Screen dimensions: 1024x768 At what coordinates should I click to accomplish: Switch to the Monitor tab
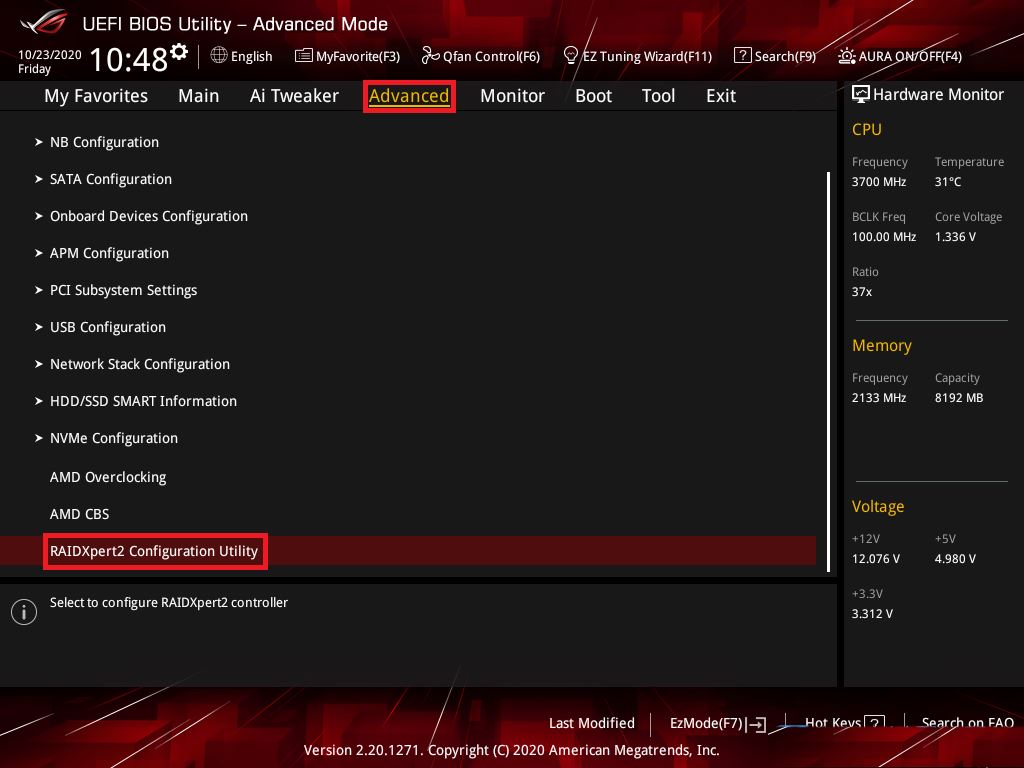pyautogui.click(x=512, y=96)
